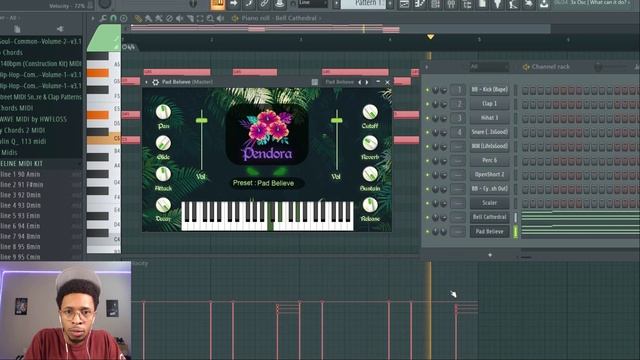
Task: Click the piano roll magnet snap icon
Action: [113, 18]
